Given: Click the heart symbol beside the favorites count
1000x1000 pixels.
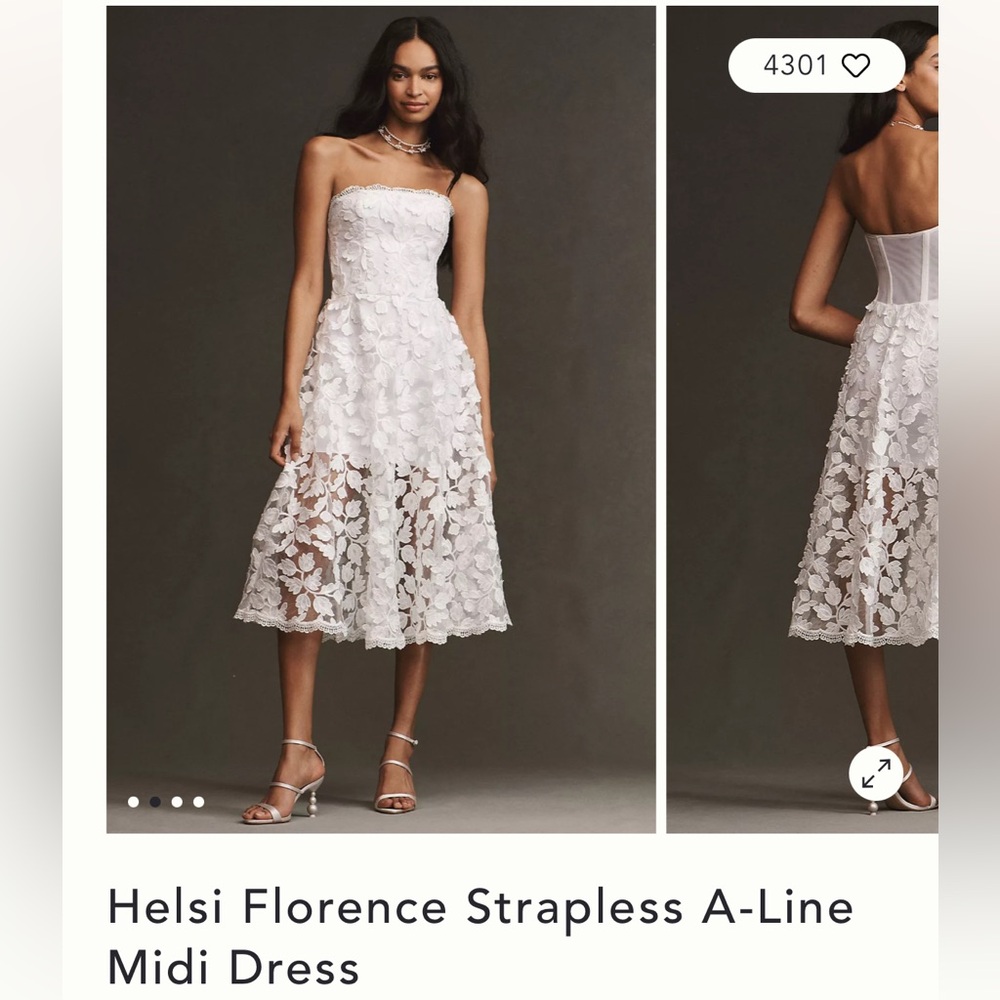Looking at the screenshot, I should 855,65.
